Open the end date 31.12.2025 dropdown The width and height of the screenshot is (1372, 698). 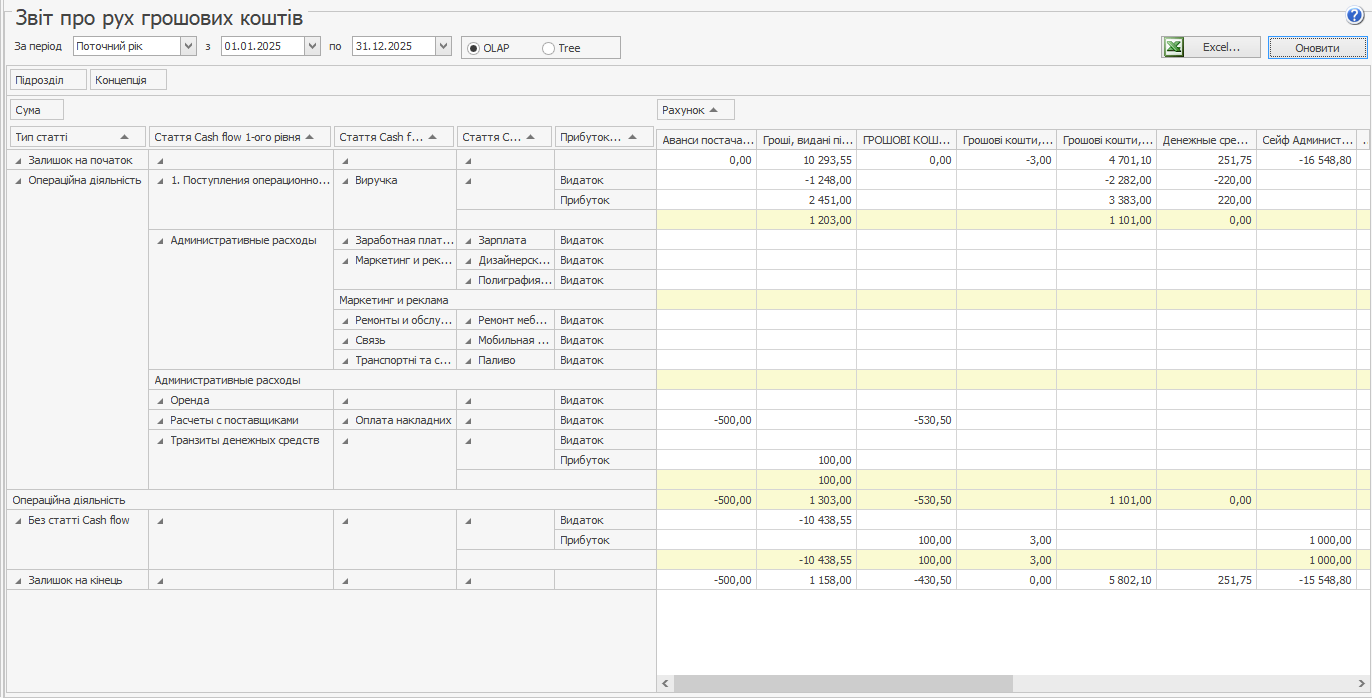443,46
